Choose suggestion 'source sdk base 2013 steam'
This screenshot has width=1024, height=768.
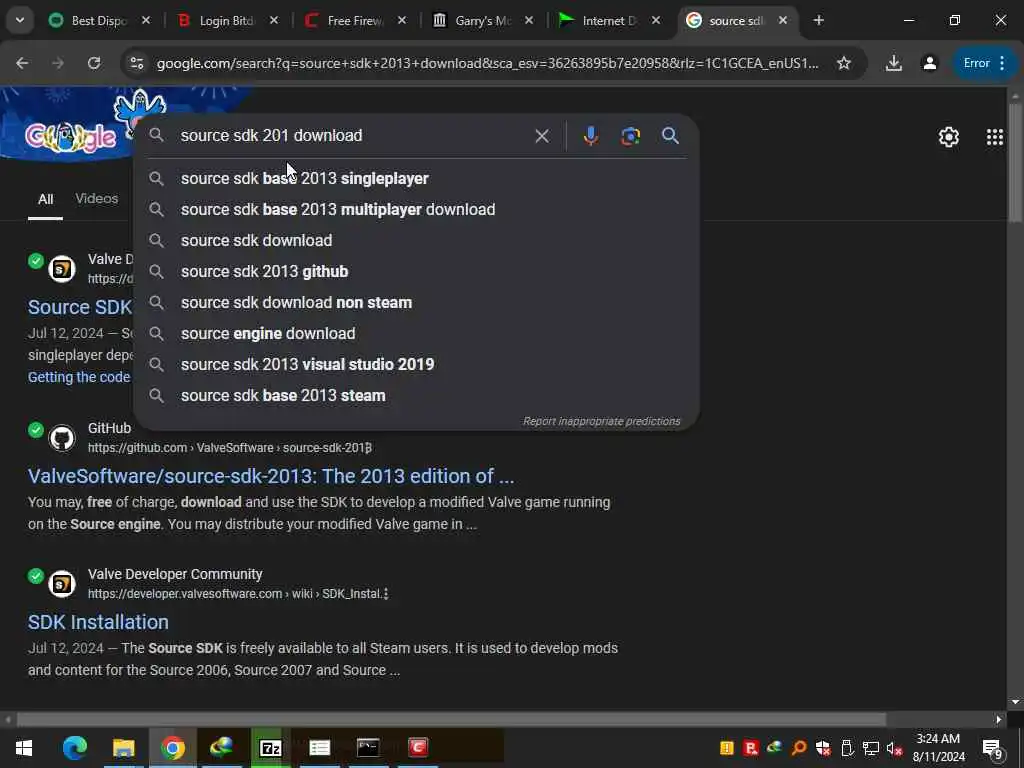417,396
